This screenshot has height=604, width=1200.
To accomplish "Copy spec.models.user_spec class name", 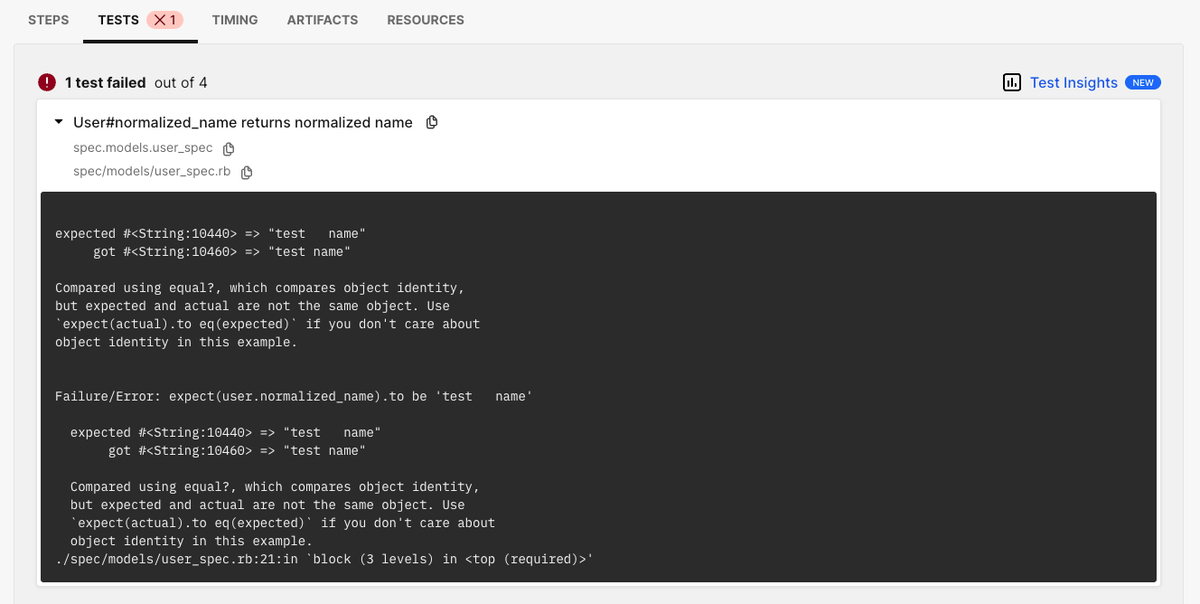I will click(228, 148).
